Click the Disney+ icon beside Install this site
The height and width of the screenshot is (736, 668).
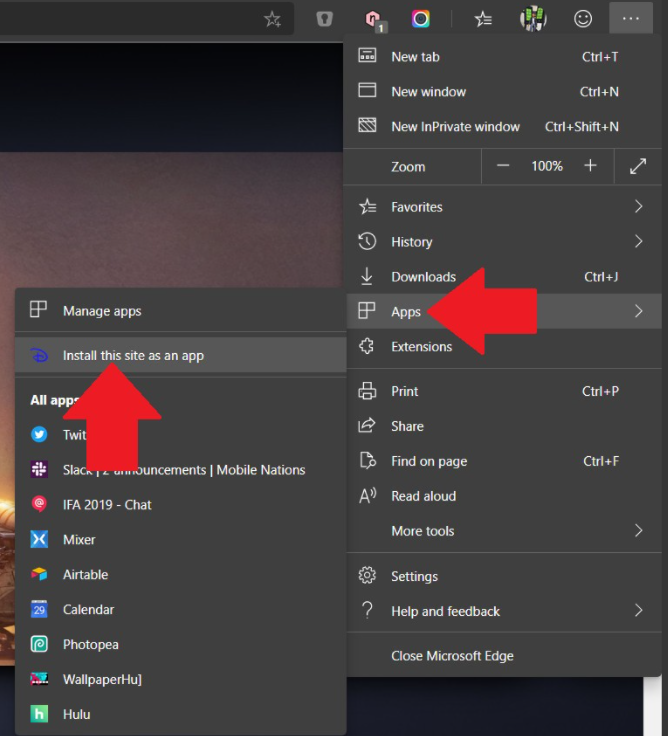(39, 355)
